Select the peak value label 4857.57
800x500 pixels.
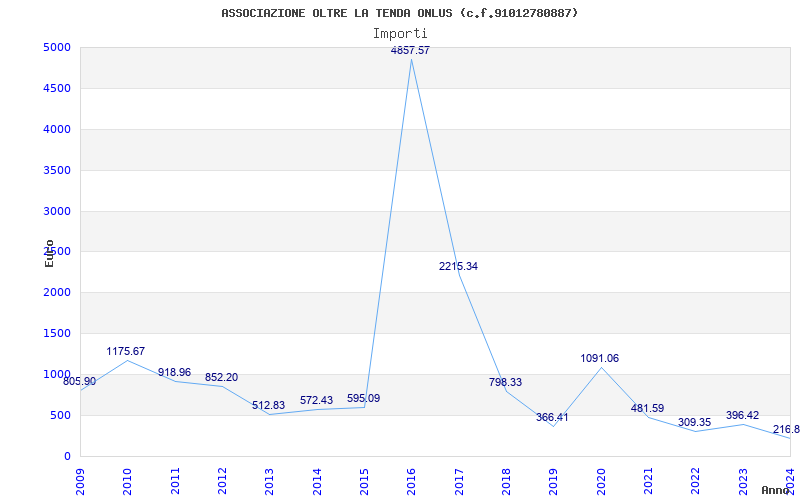[410, 51]
